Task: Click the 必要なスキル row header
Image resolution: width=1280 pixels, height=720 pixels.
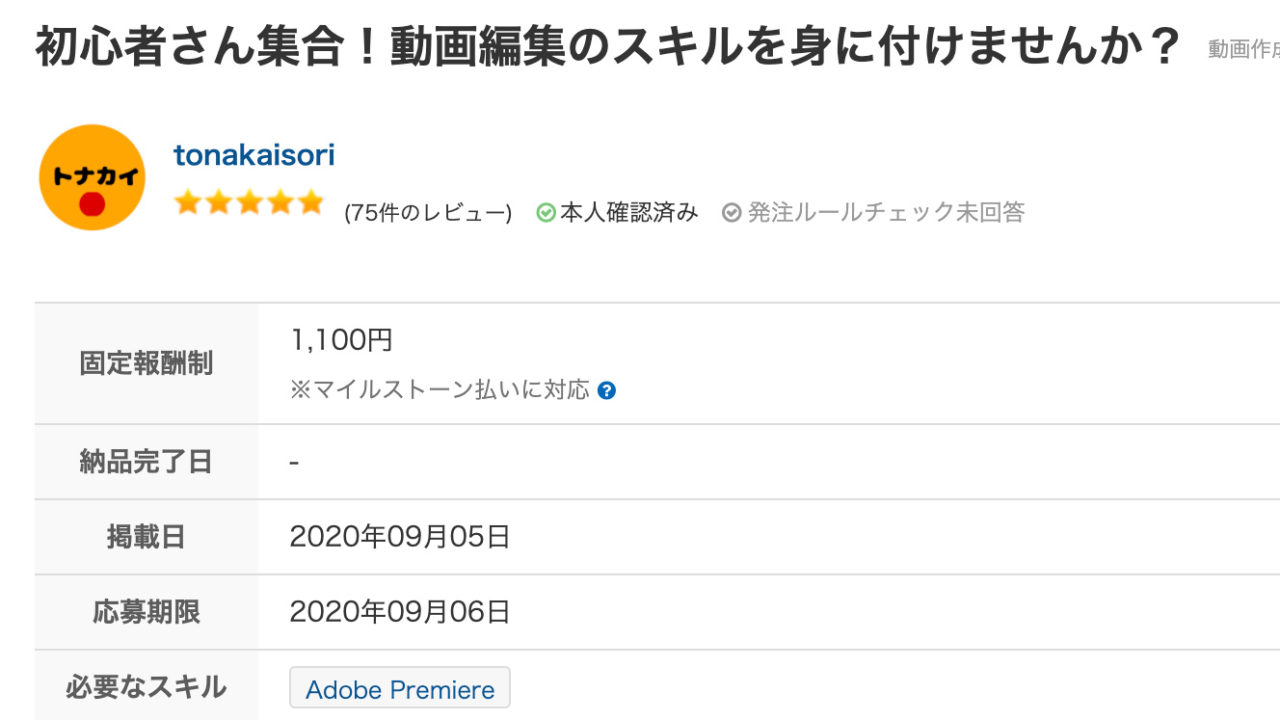Action: point(146,687)
